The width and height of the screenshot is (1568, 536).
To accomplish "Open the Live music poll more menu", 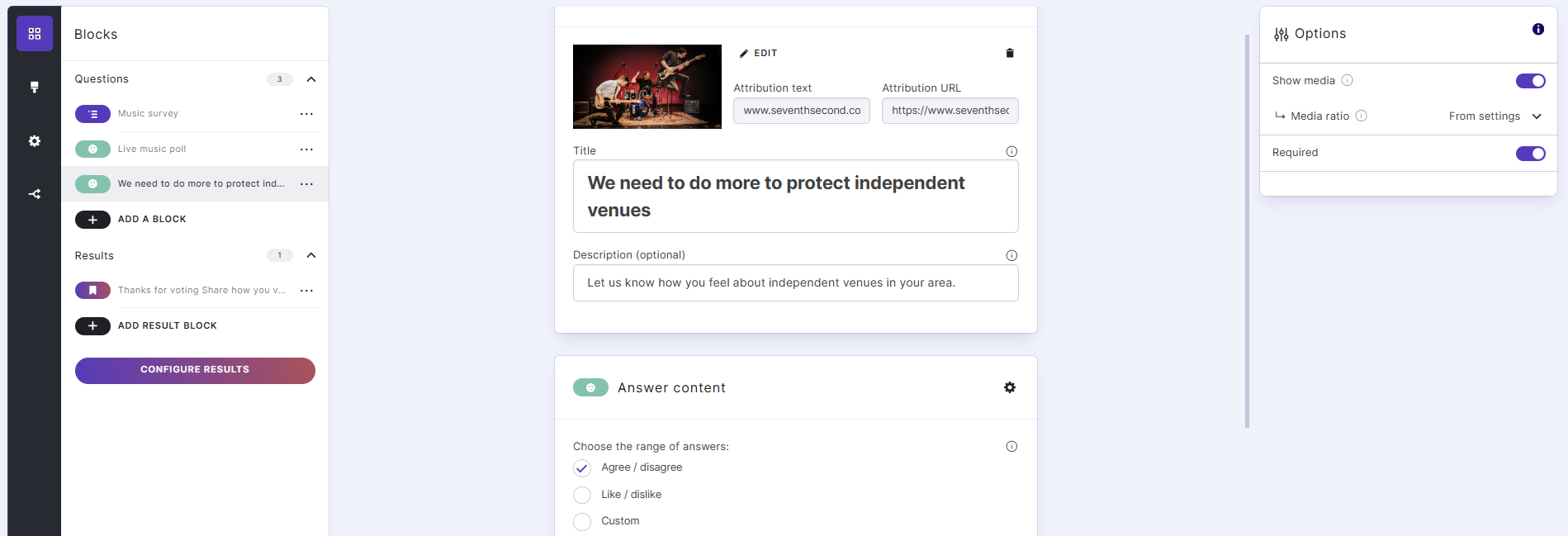I will point(306,149).
